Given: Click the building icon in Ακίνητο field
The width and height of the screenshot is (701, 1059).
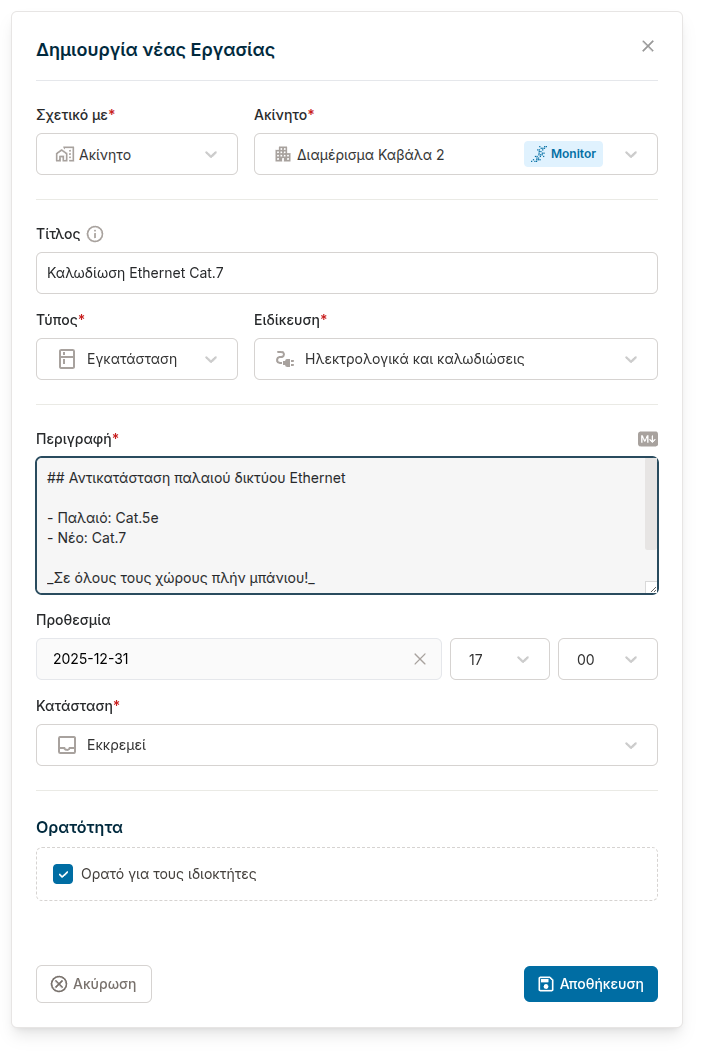Looking at the screenshot, I should click(282, 154).
